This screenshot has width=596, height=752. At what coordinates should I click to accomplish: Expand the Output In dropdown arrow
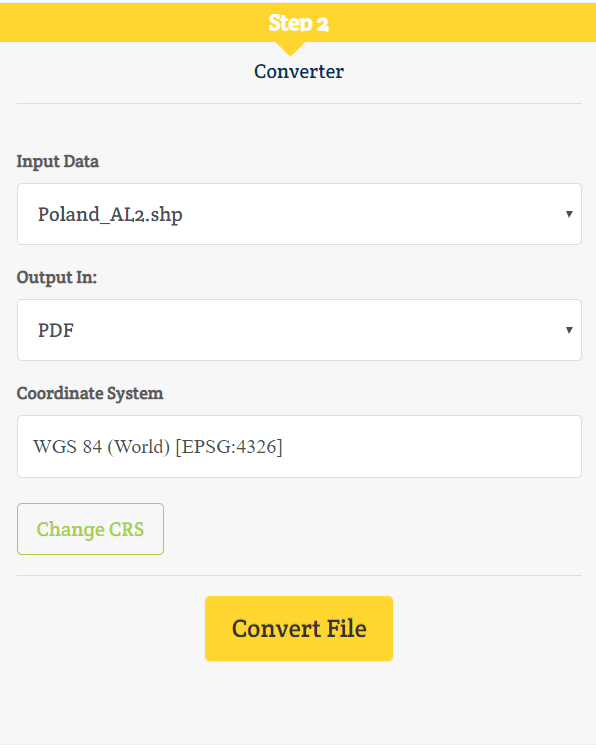[569, 330]
